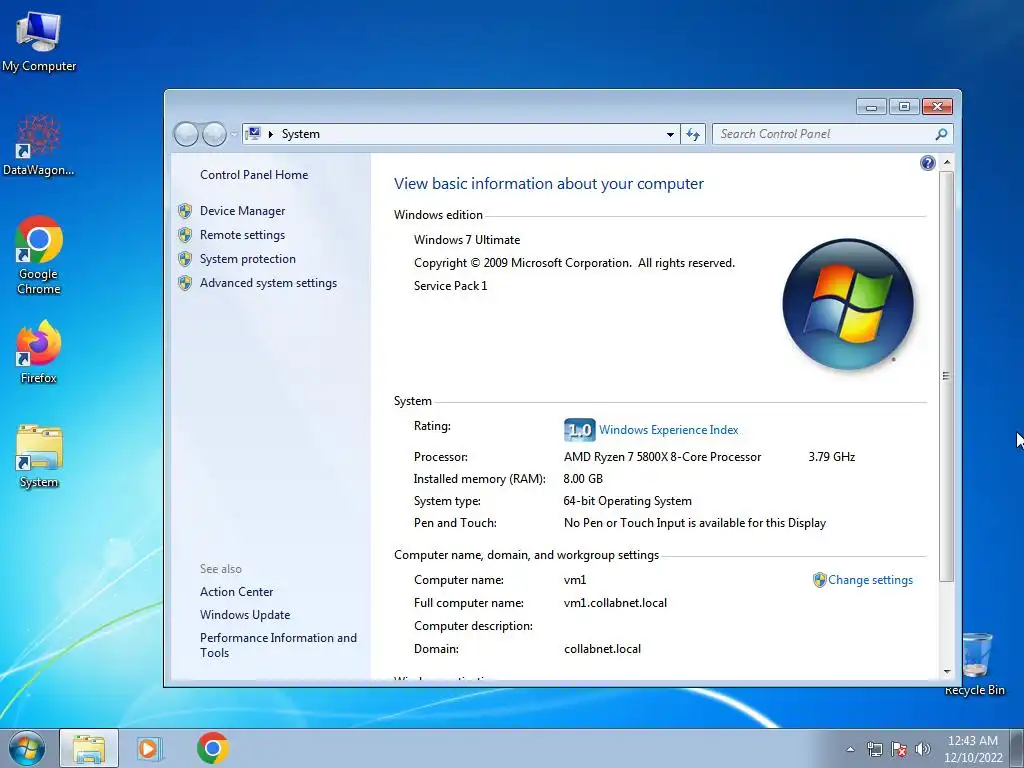Open Device Manager link

pyautogui.click(x=242, y=211)
